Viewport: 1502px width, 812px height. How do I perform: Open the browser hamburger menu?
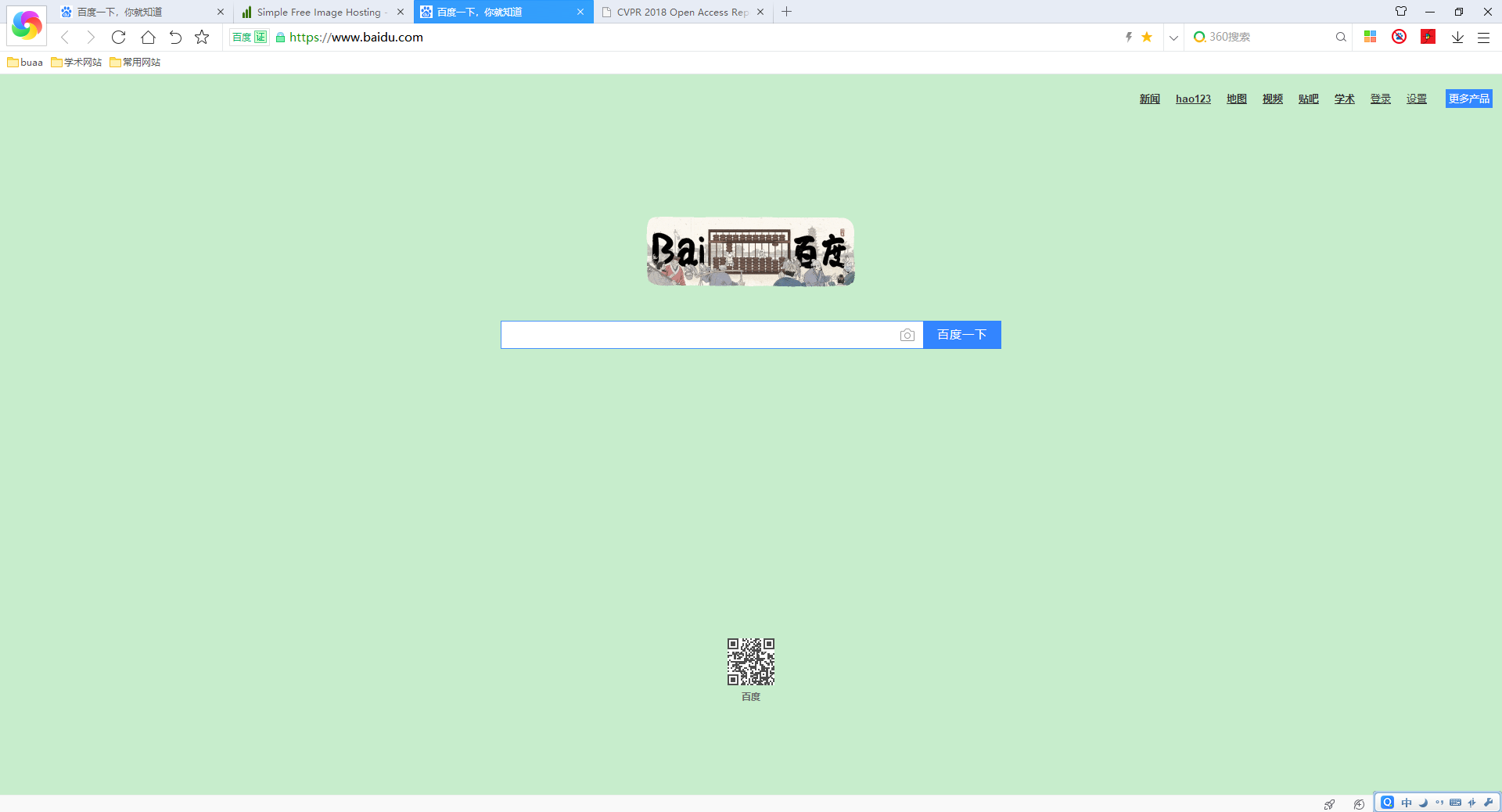tap(1483, 37)
